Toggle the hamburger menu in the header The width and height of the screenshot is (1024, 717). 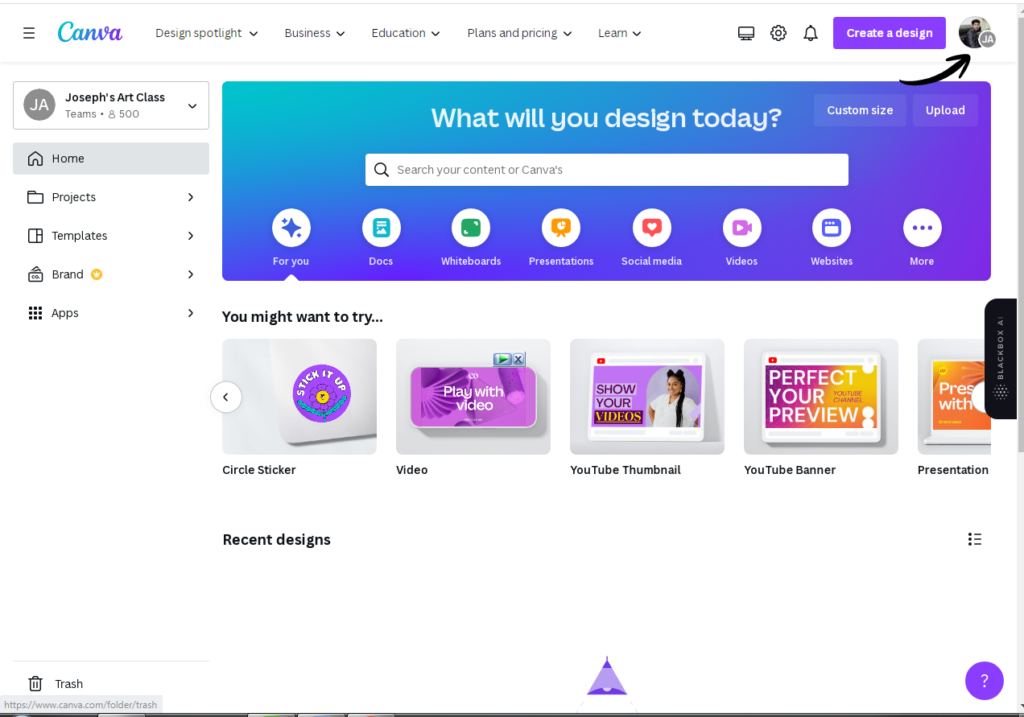[29, 33]
